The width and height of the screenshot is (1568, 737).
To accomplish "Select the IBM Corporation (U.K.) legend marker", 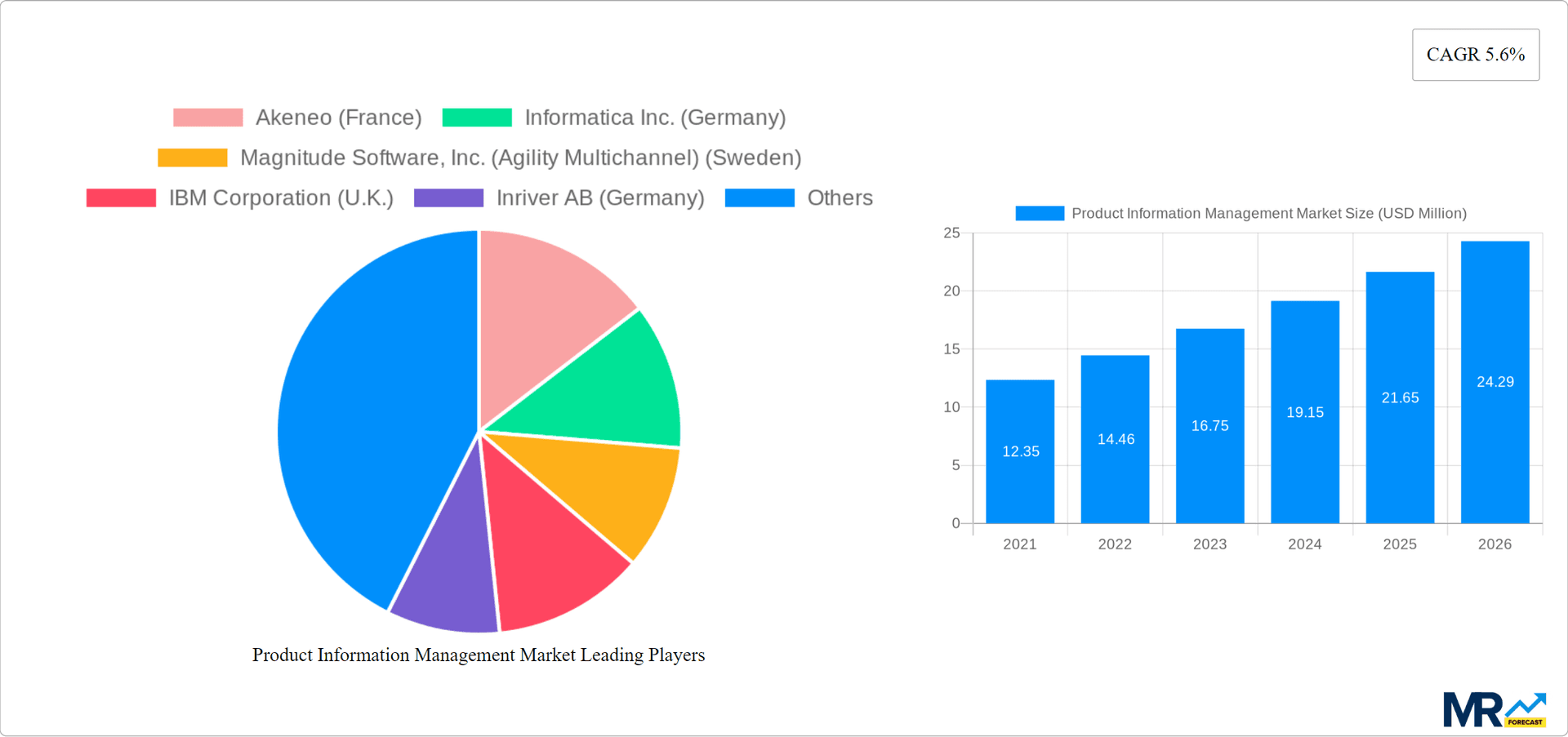I will point(120,197).
